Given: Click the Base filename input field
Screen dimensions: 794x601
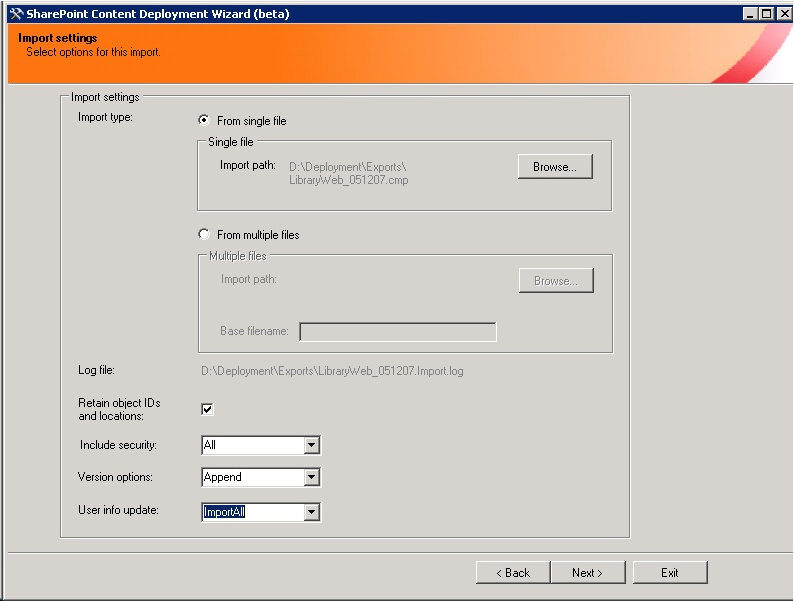Looking at the screenshot, I should (x=398, y=332).
